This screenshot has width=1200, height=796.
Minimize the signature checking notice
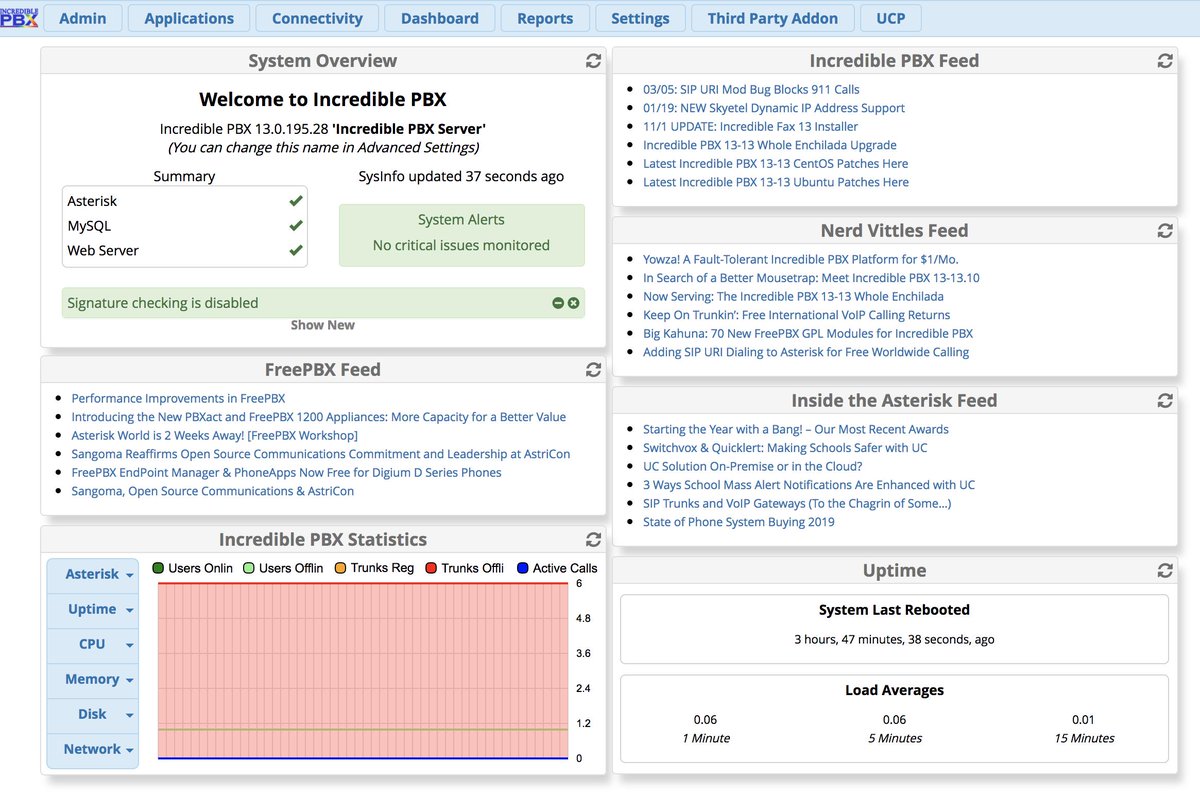point(558,303)
